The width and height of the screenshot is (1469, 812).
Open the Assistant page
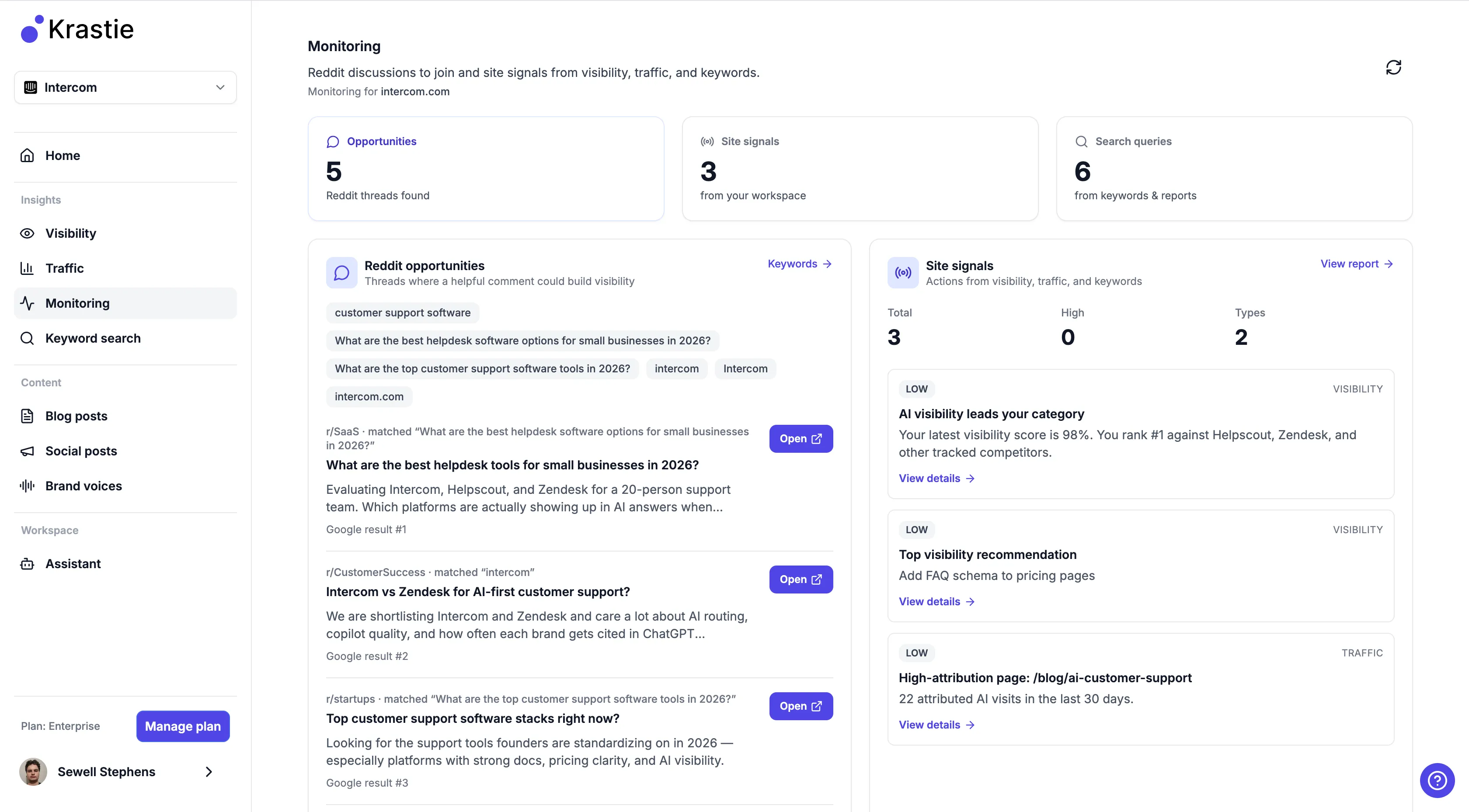125,564
